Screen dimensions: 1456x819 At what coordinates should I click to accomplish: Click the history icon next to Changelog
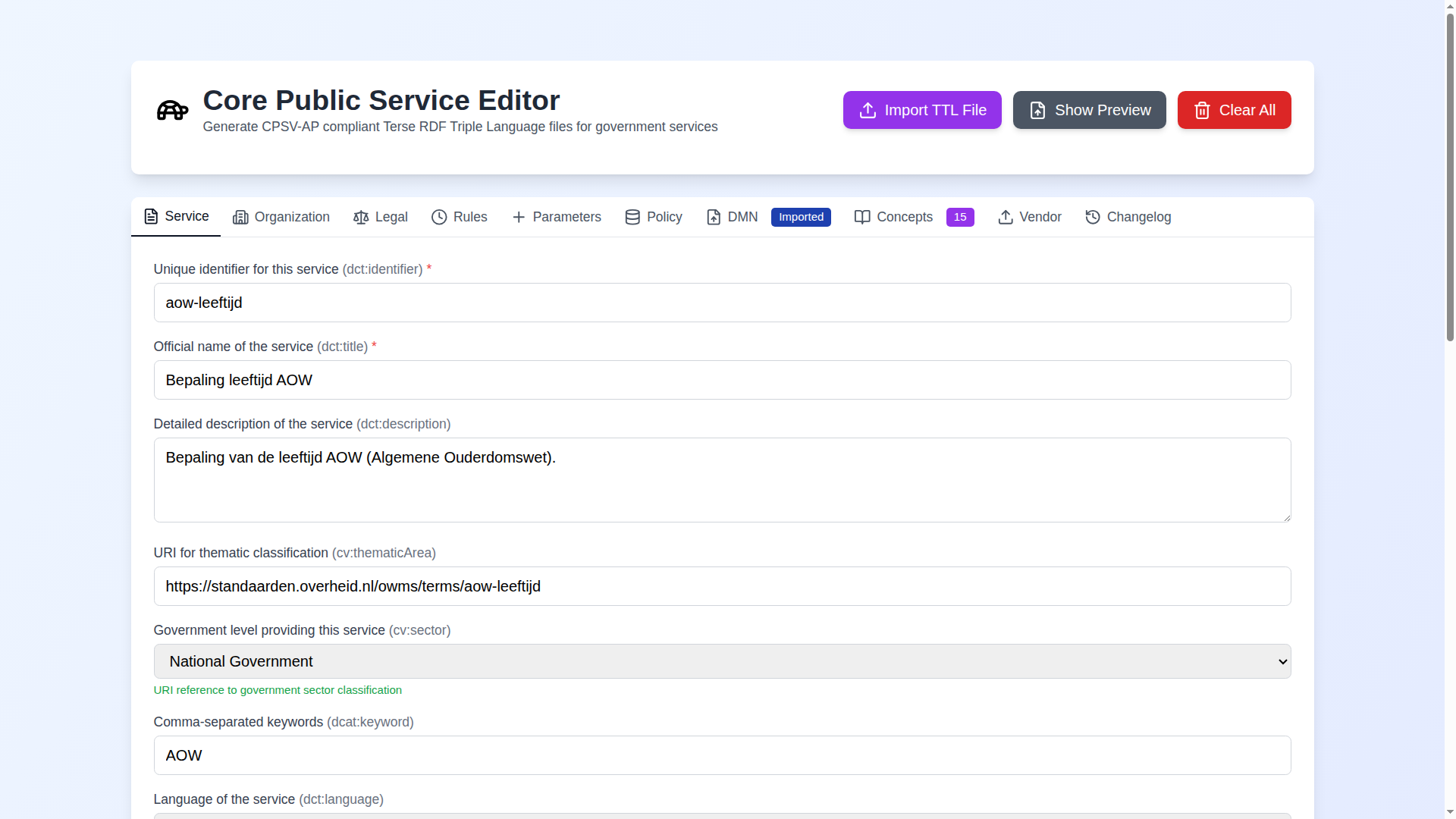(1092, 217)
